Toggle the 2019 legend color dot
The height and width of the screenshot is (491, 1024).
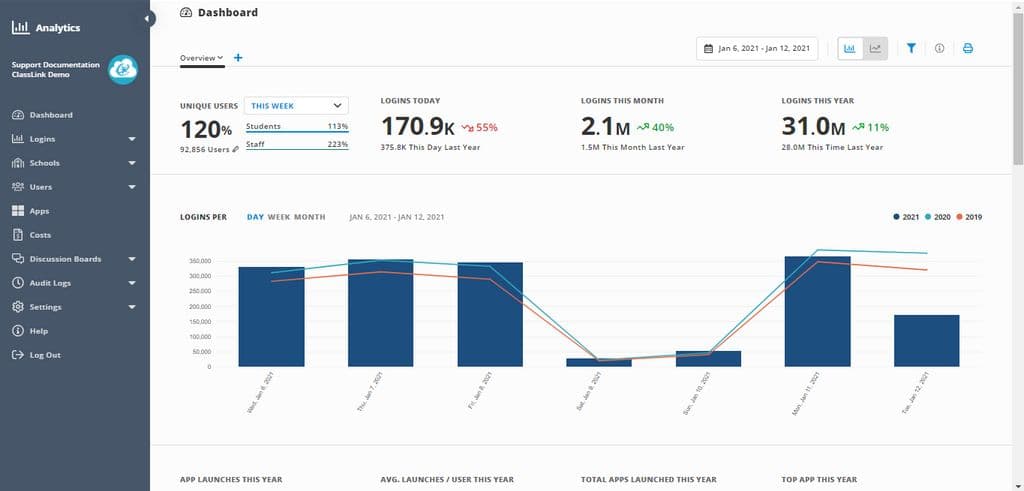tap(961, 216)
